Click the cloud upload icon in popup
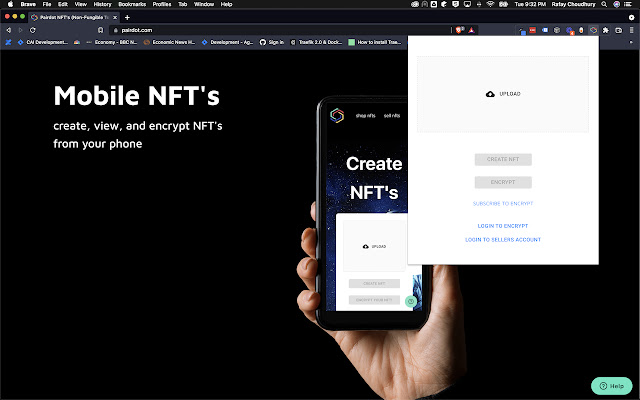The width and height of the screenshot is (640, 400). 490,94
